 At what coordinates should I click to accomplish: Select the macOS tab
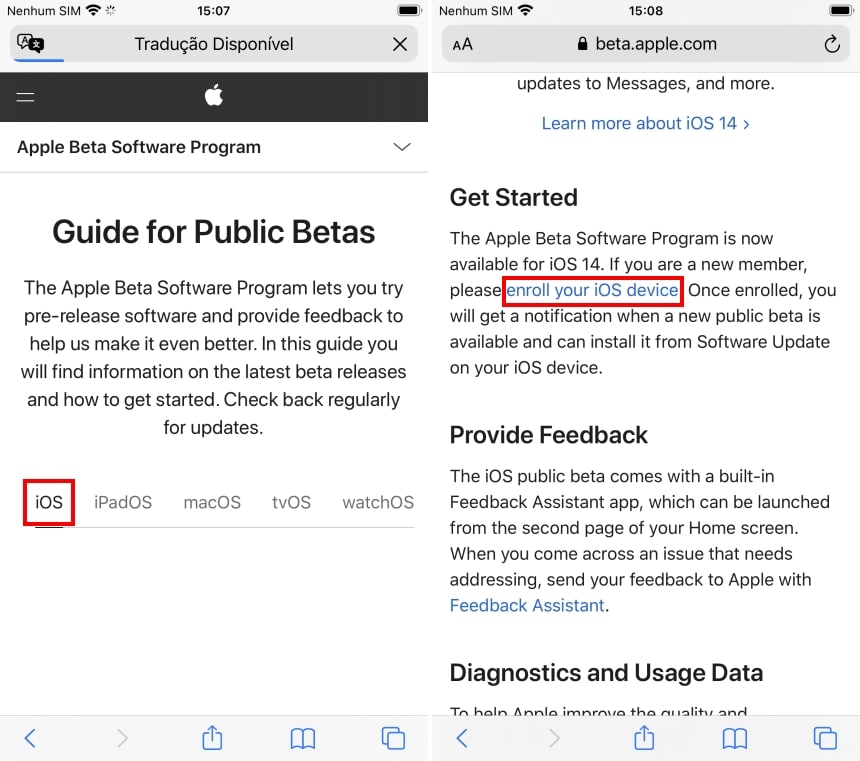click(x=212, y=502)
